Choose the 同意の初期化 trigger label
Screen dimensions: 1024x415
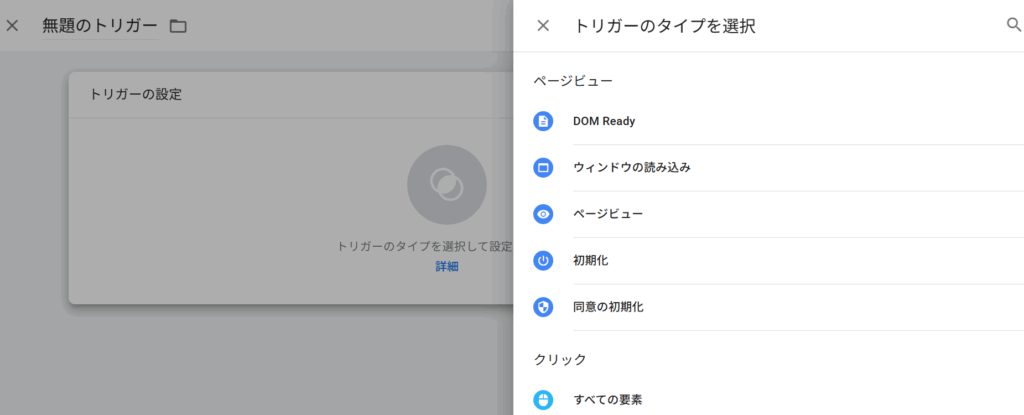click(x=608, y=307)
